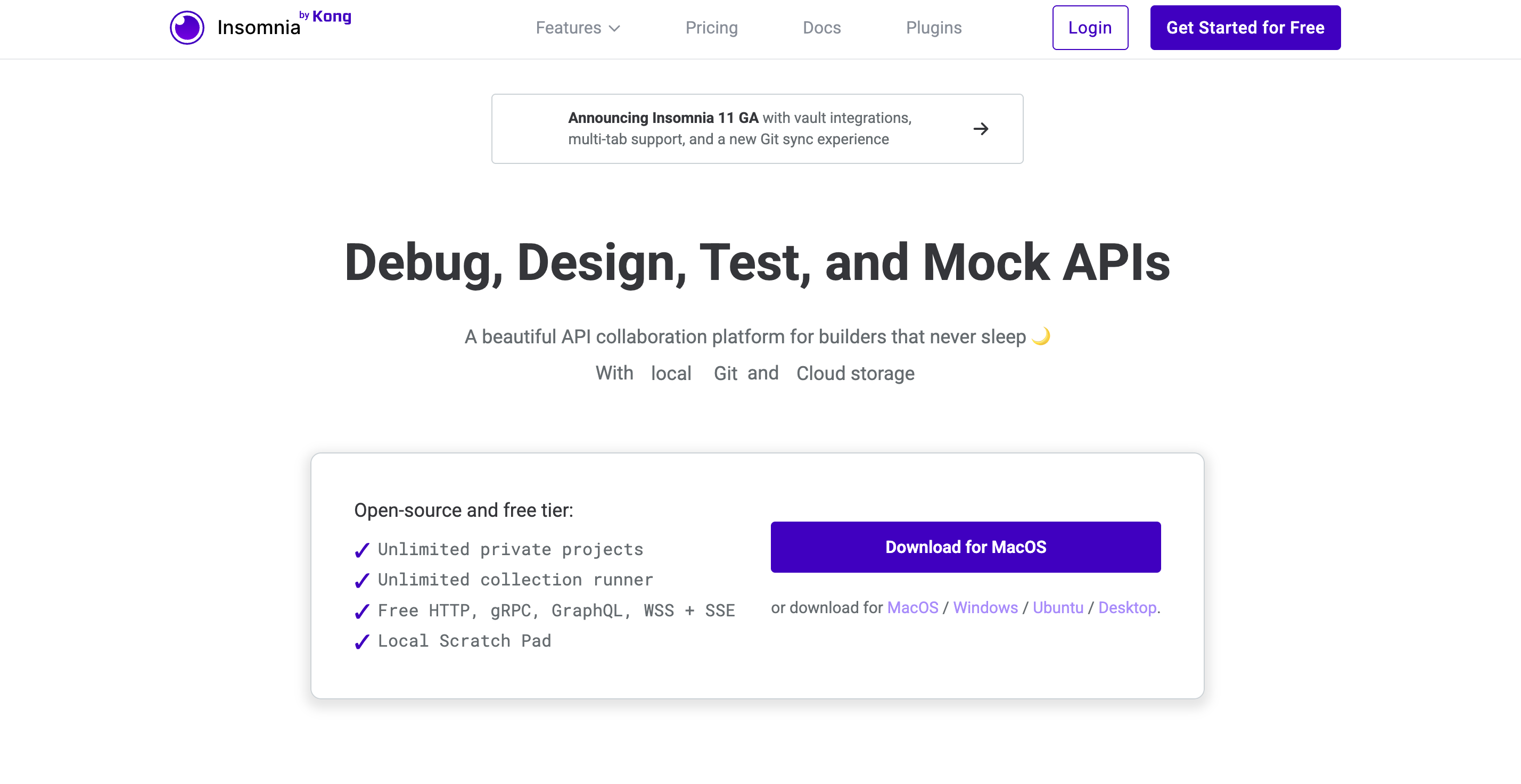This screenshot has width=1521, height=784.
Task: Open the Windows download link
Action: [985, 607]
